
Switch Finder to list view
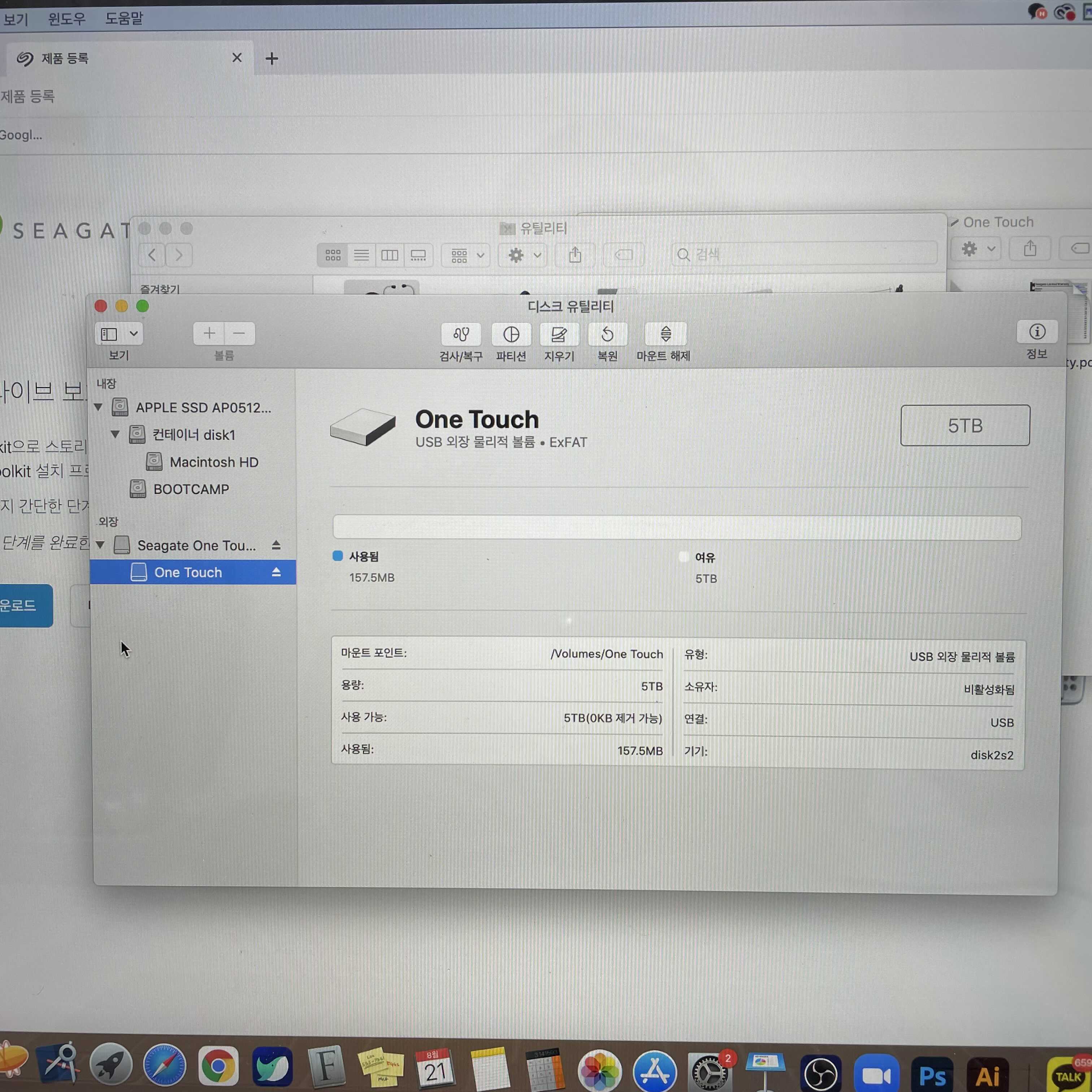(361, 255)
